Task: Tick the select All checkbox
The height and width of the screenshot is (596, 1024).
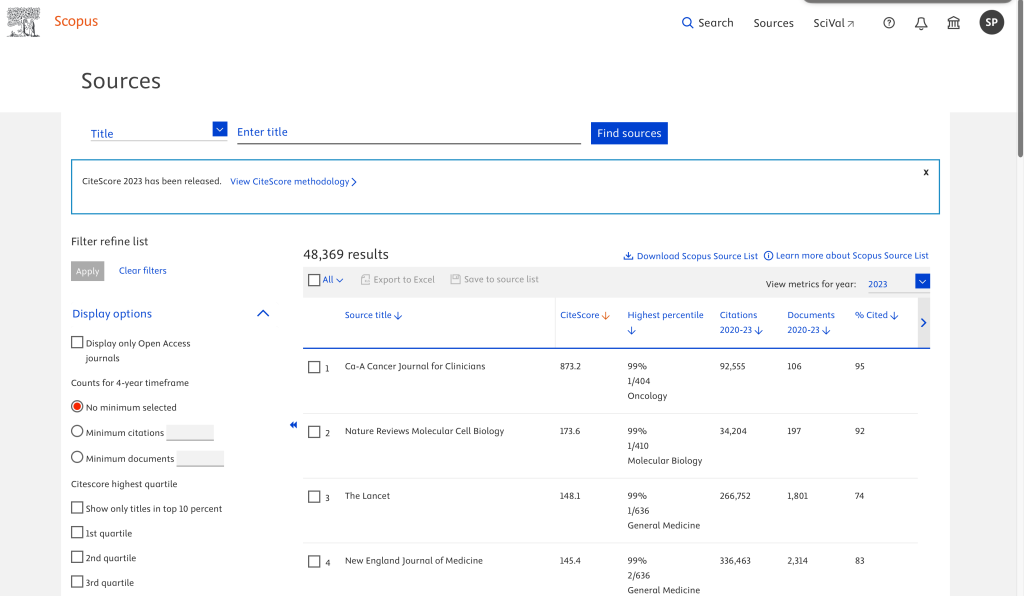Action: [314, 280]
